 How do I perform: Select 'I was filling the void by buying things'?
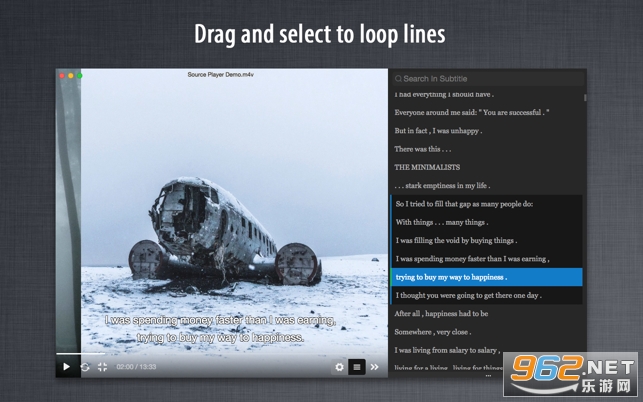tap(456, 240)
